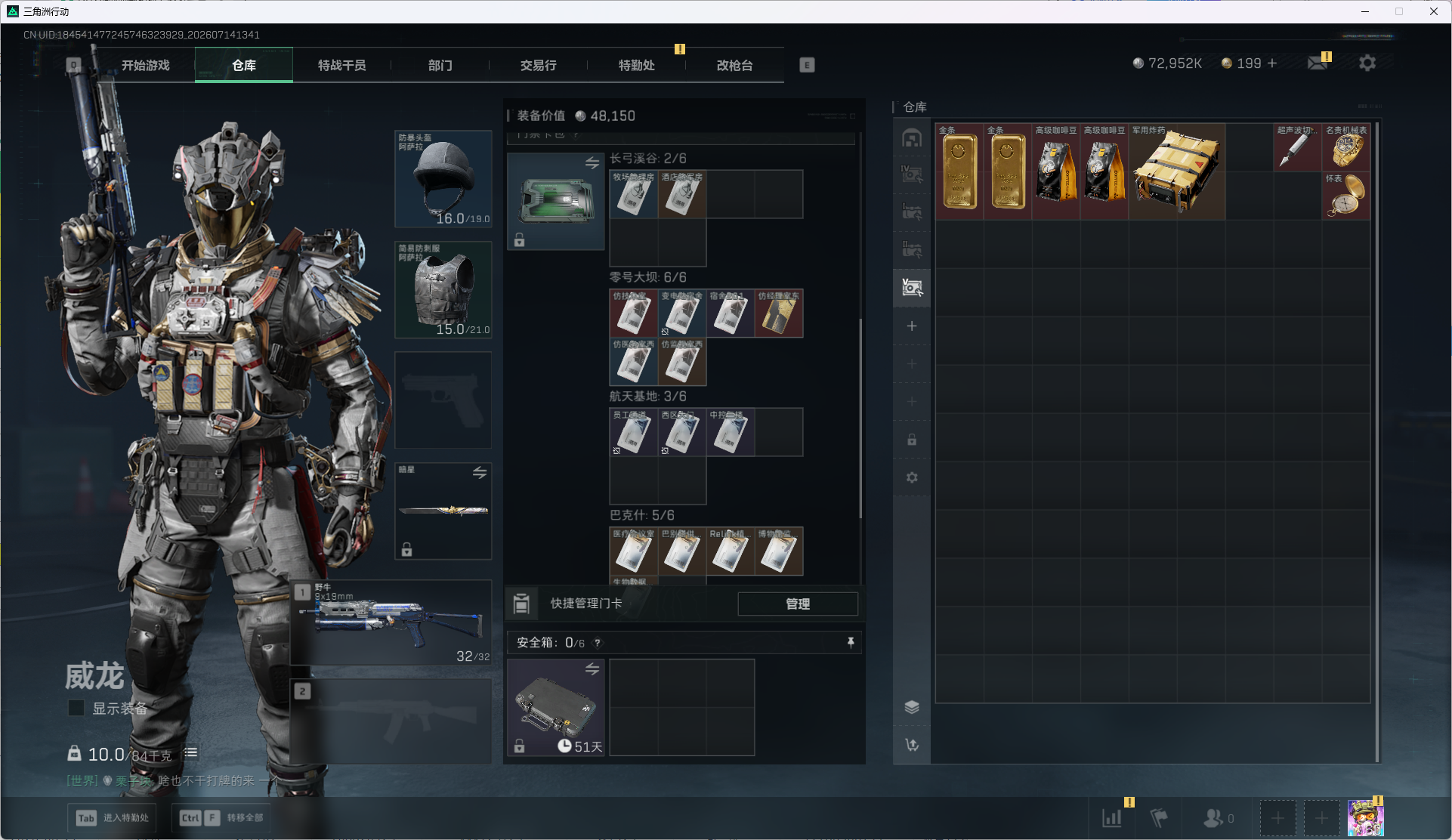
Task: Add a new warehouse page with plus icon
Action: [x=912, y=326]
